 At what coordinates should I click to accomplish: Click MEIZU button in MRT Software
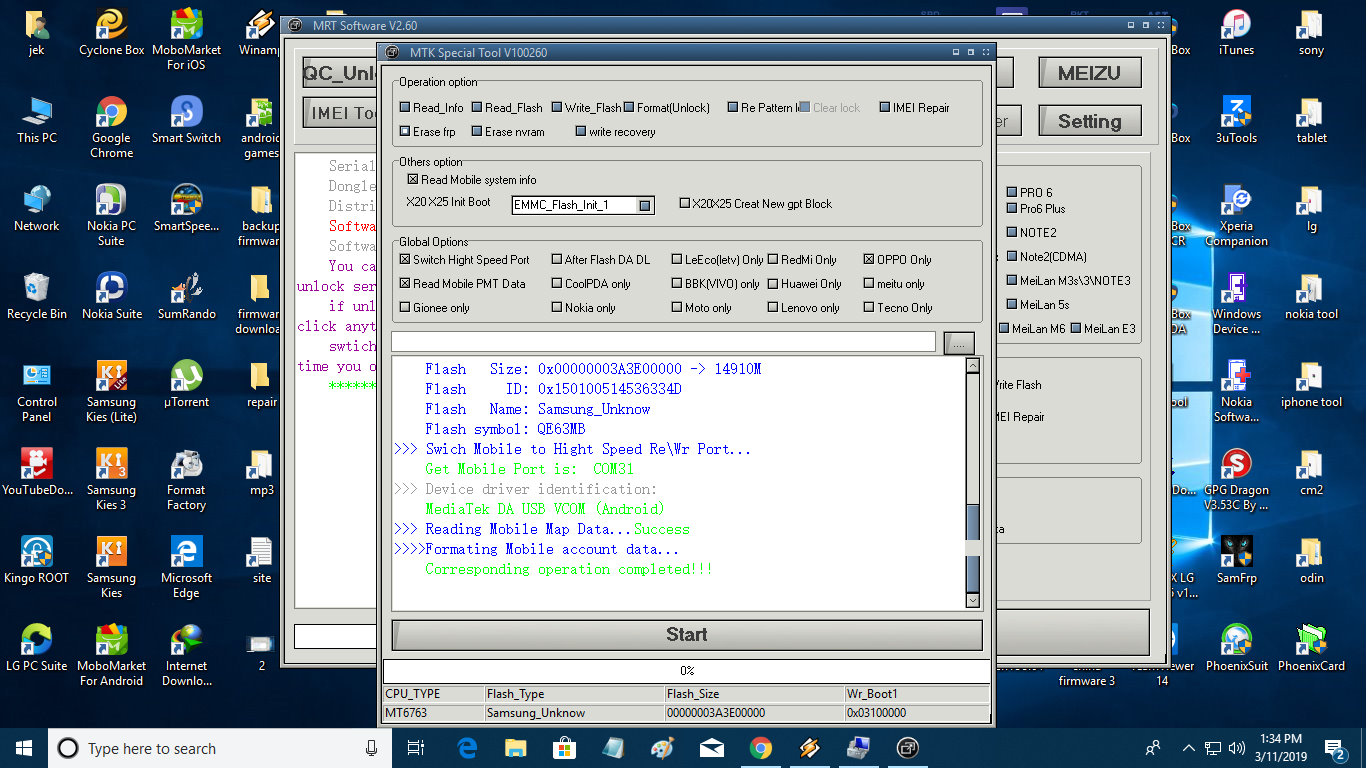pos(1089,74)
